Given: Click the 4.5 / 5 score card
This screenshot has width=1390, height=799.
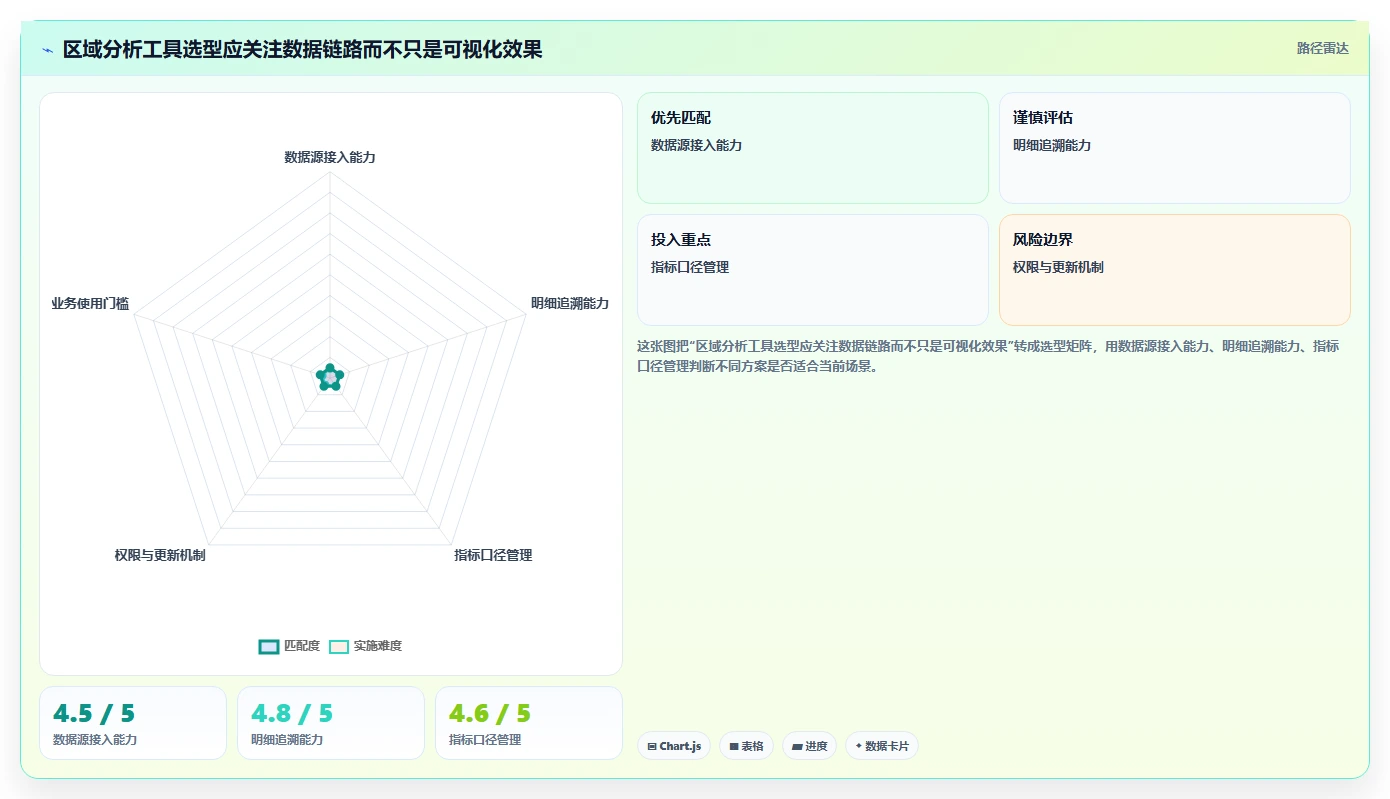Looking at the screenshot, I should point(133,723).
